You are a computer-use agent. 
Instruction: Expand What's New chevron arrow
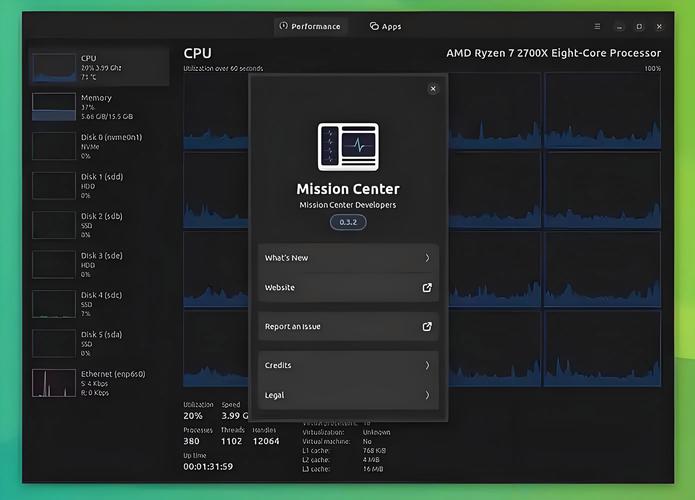pyautogui.click(x=427, y=258)
